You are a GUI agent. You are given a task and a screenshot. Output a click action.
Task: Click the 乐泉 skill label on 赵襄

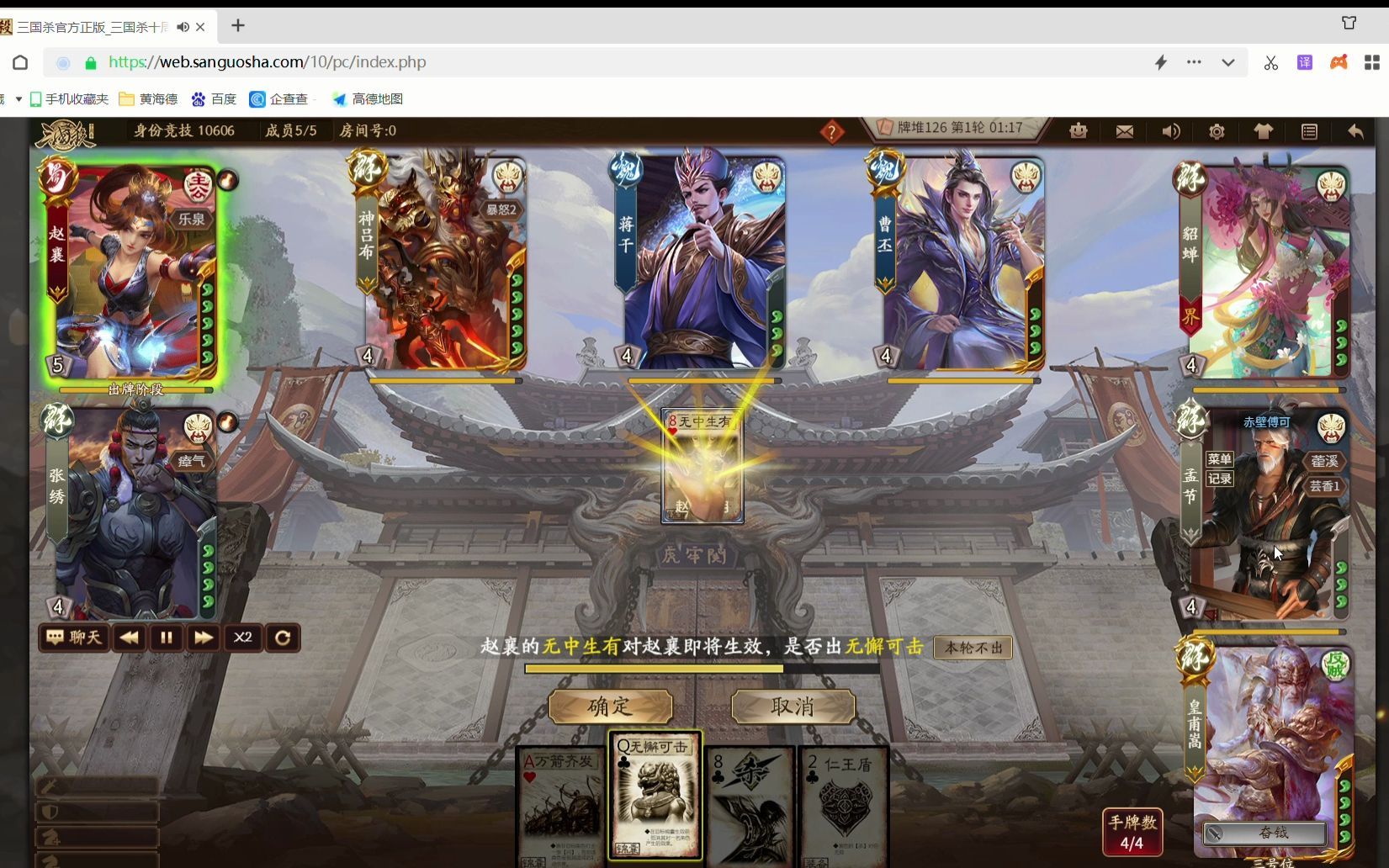click(x=192, y=219)
